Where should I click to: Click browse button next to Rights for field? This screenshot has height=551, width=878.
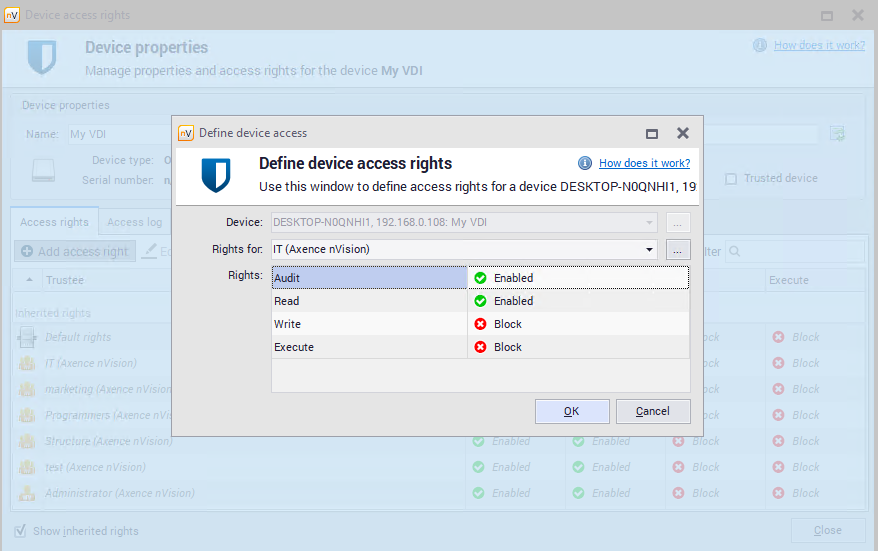tap(678, 249)
